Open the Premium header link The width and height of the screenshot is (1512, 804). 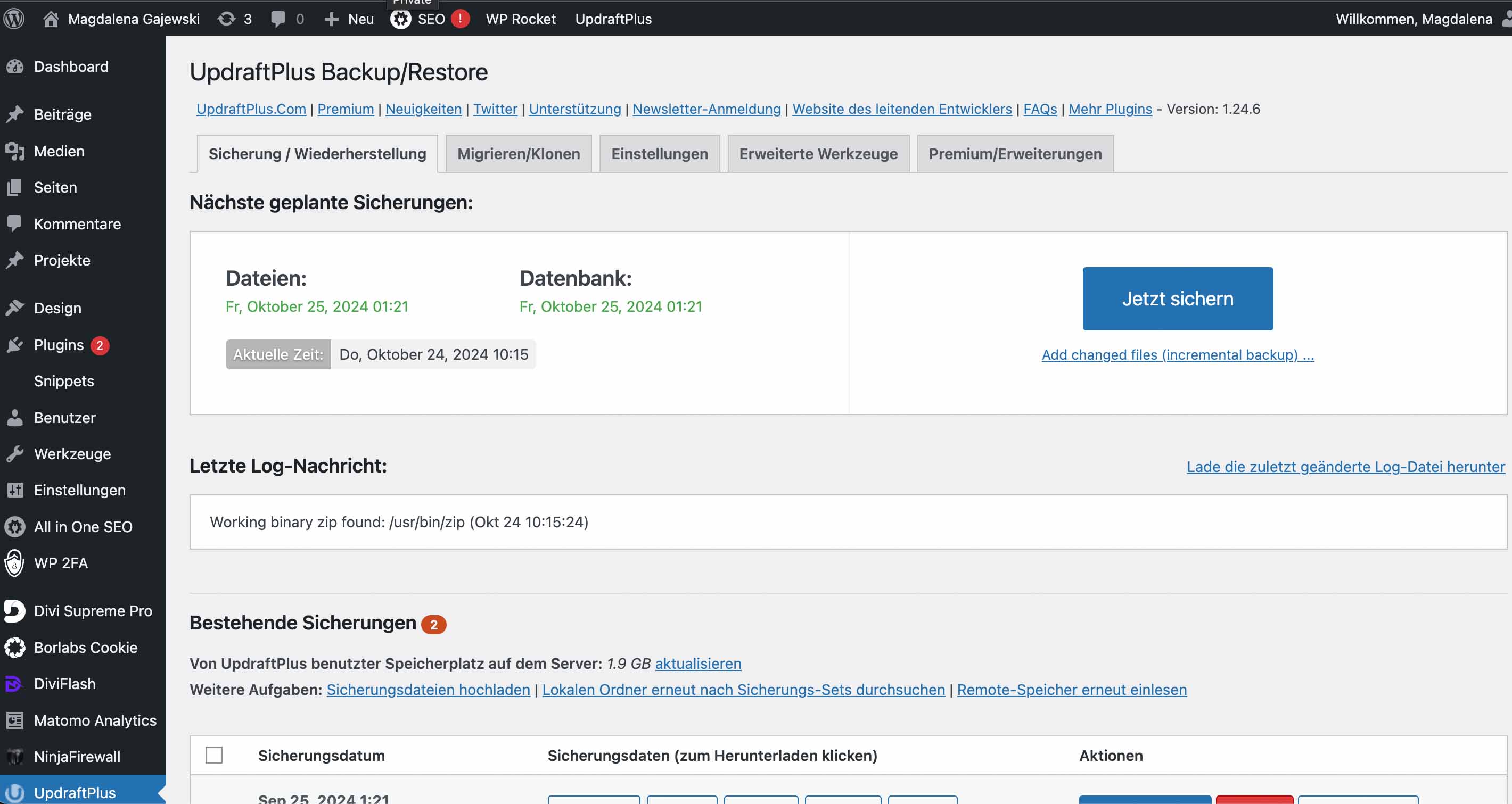[x=346, y=109]
